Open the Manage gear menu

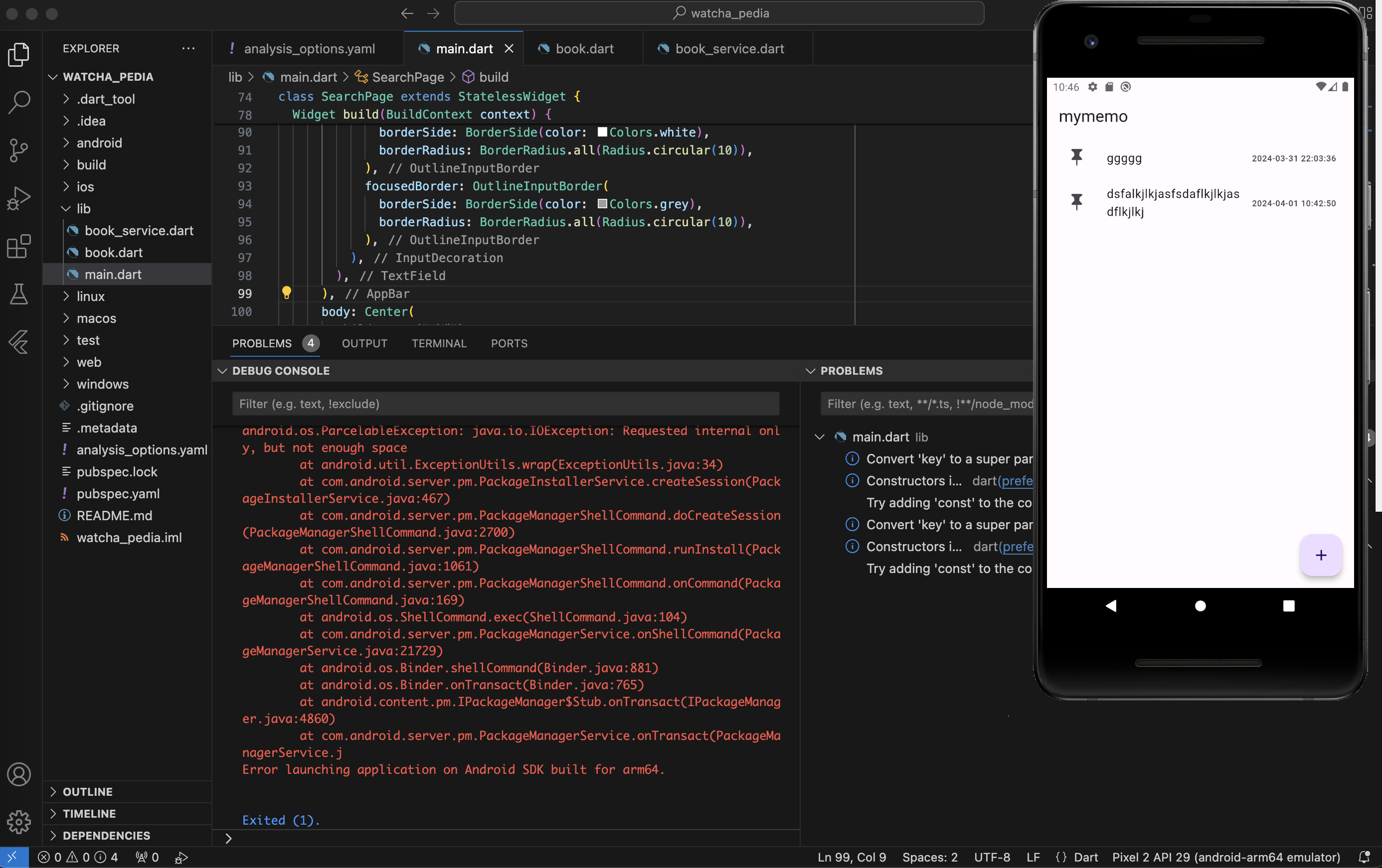coord(19,822)
